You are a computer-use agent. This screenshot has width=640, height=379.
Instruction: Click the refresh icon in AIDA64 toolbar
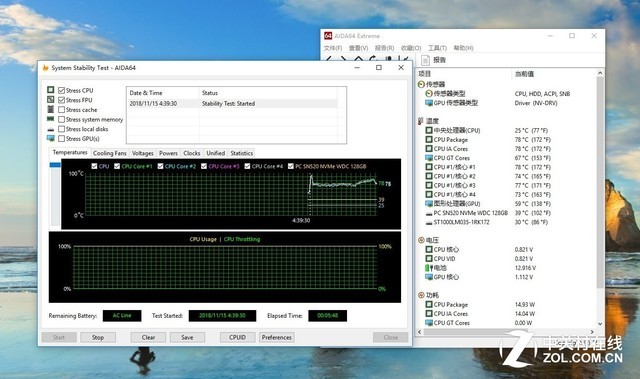(373, 59)
